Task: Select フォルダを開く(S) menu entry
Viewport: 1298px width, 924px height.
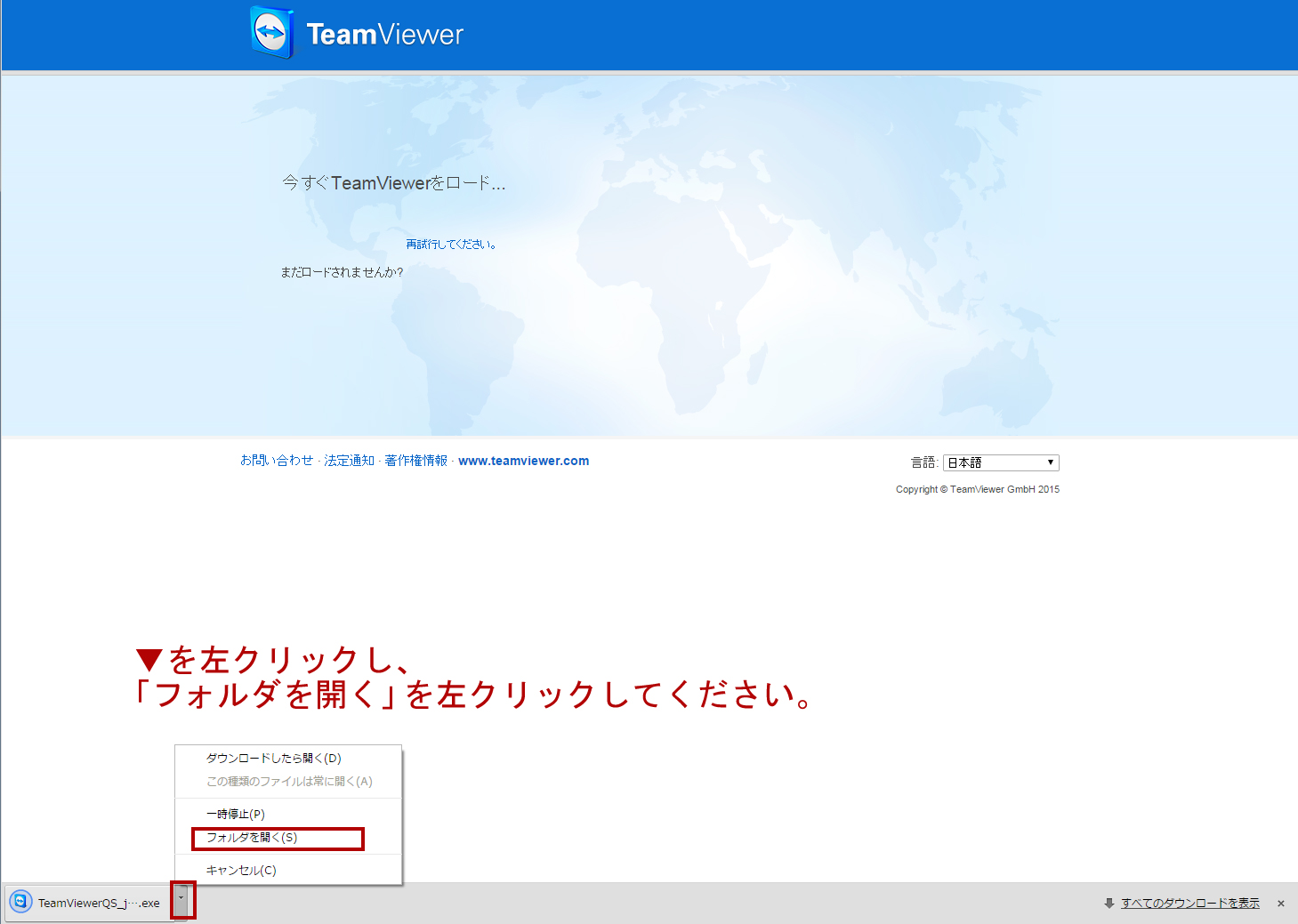Action: [288, 838]
